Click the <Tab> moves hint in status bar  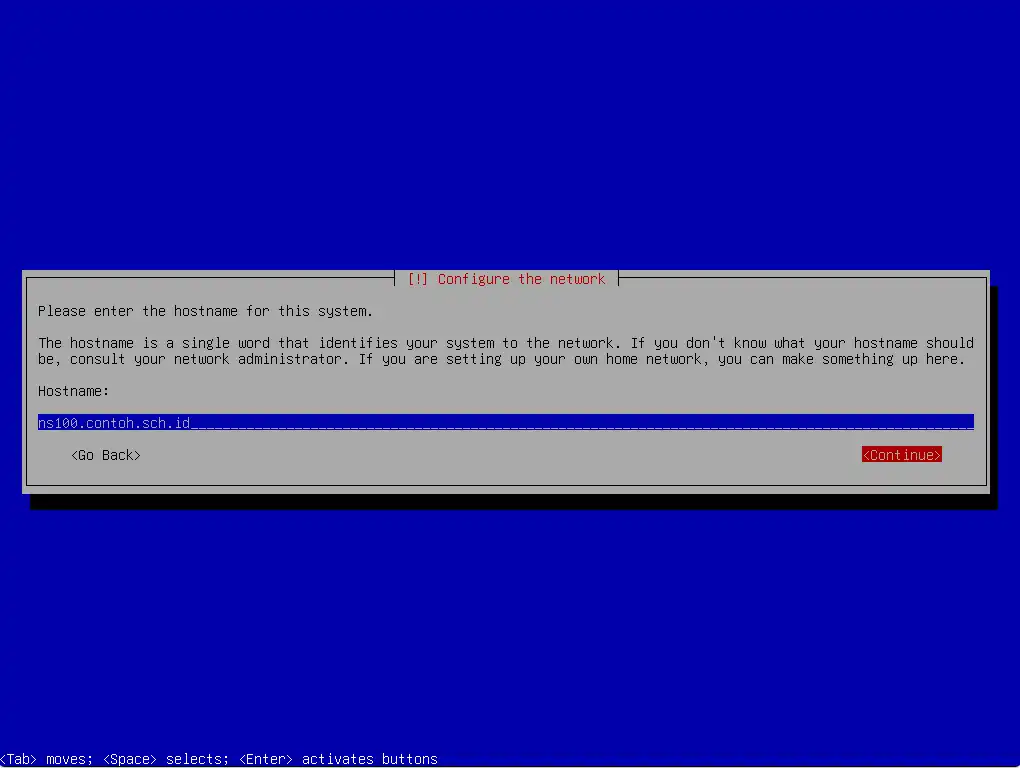pos(46,759)
